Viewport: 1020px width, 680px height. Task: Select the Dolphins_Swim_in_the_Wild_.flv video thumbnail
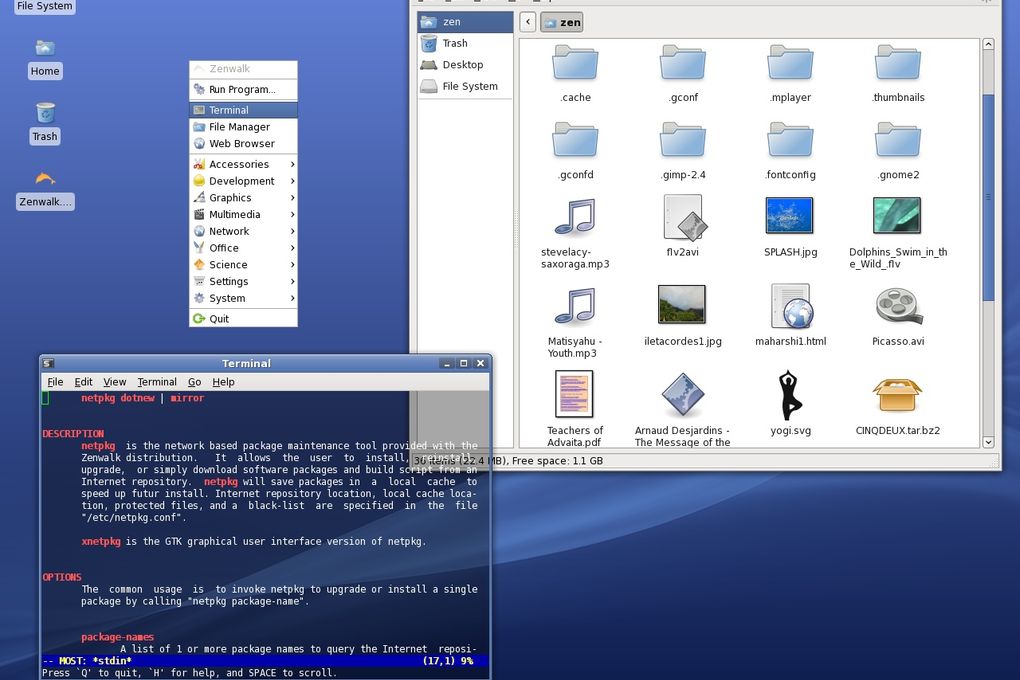[897, 215]
